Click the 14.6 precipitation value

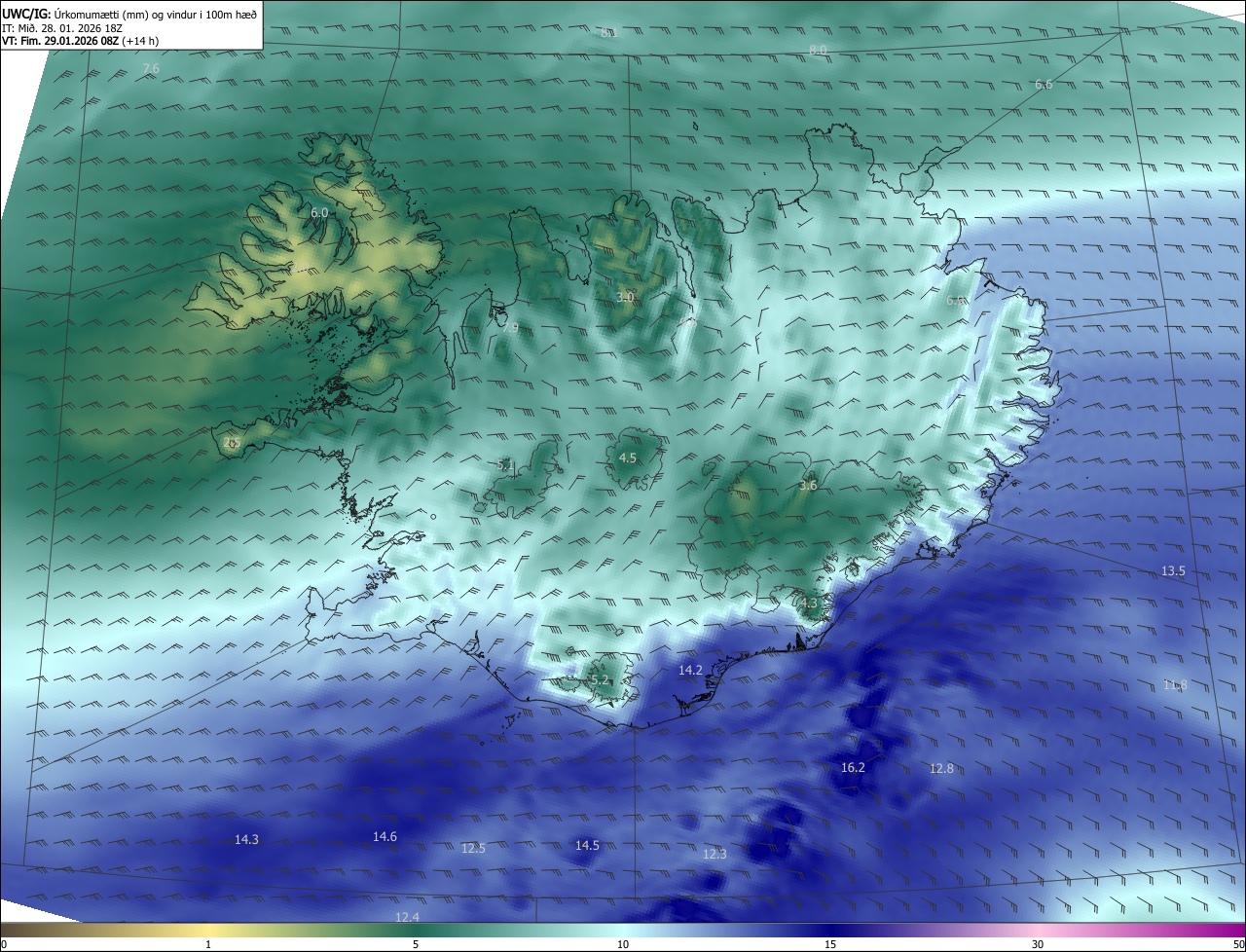click(x=385, y=836)
